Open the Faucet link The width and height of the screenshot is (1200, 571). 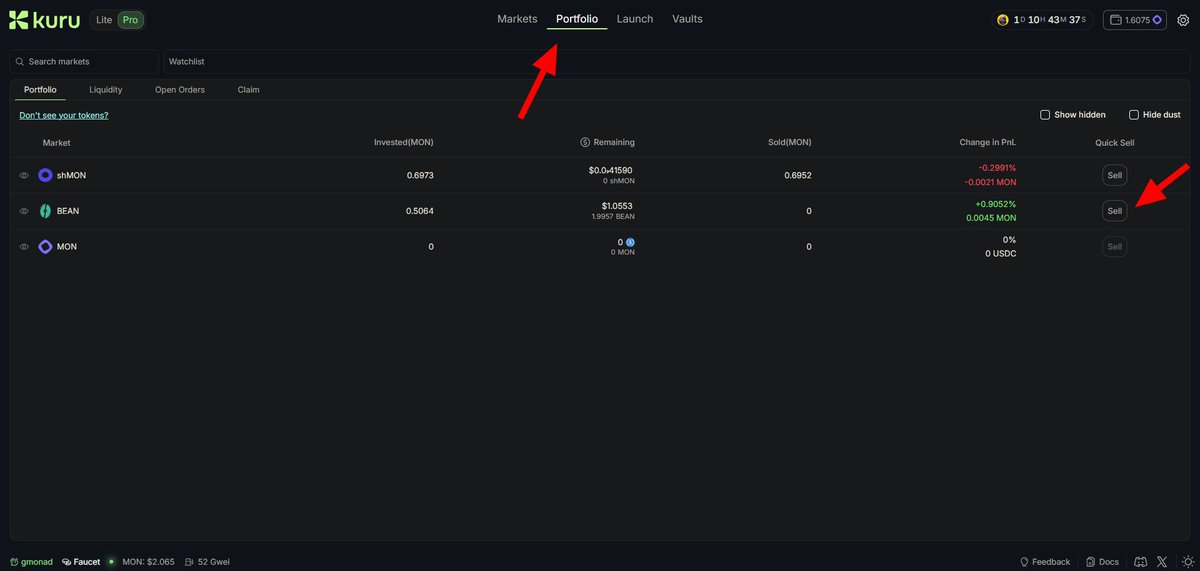coord(81,562)
